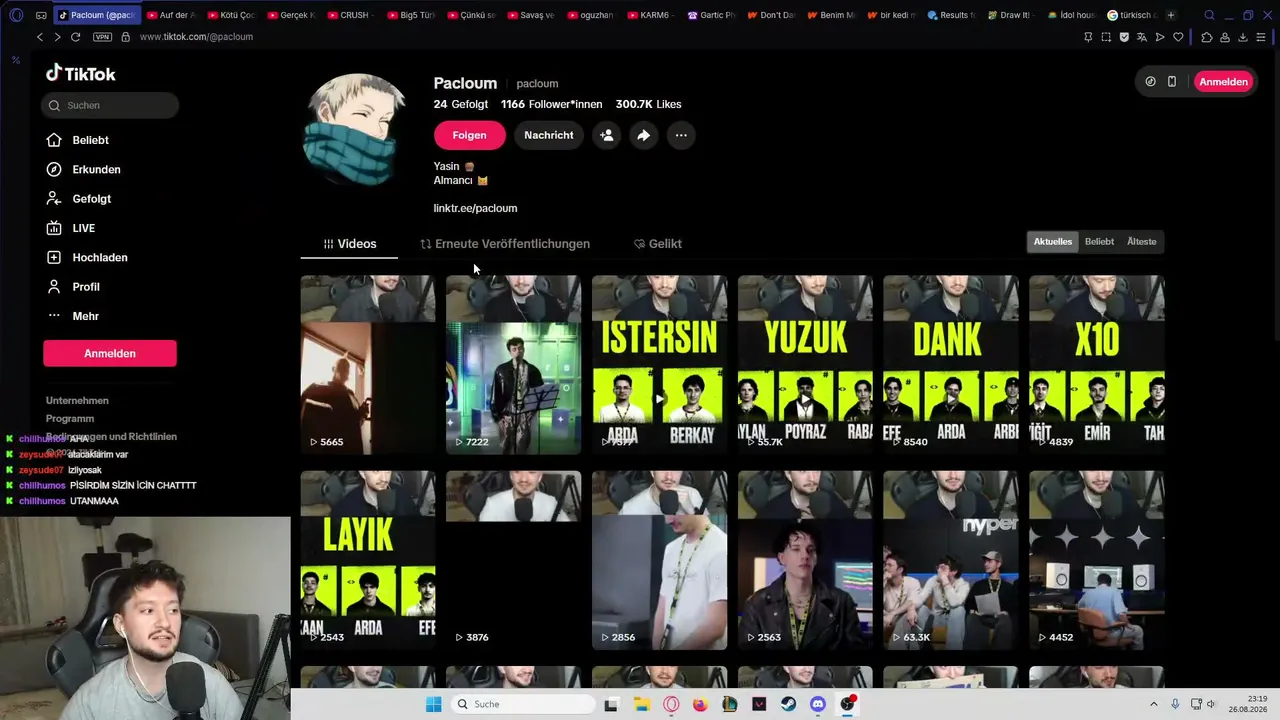This screenshot has height=720, width=1280.
Task: Go back using the browser back arrow
Action: [x=40, y=37]
